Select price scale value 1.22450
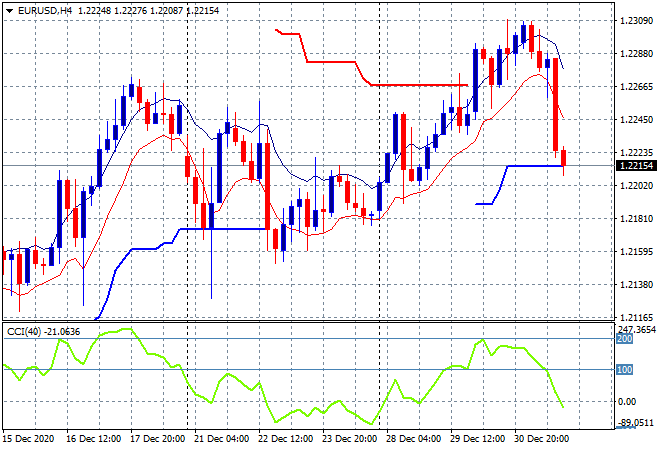This screenshot has height=450, width=660. 637,120
